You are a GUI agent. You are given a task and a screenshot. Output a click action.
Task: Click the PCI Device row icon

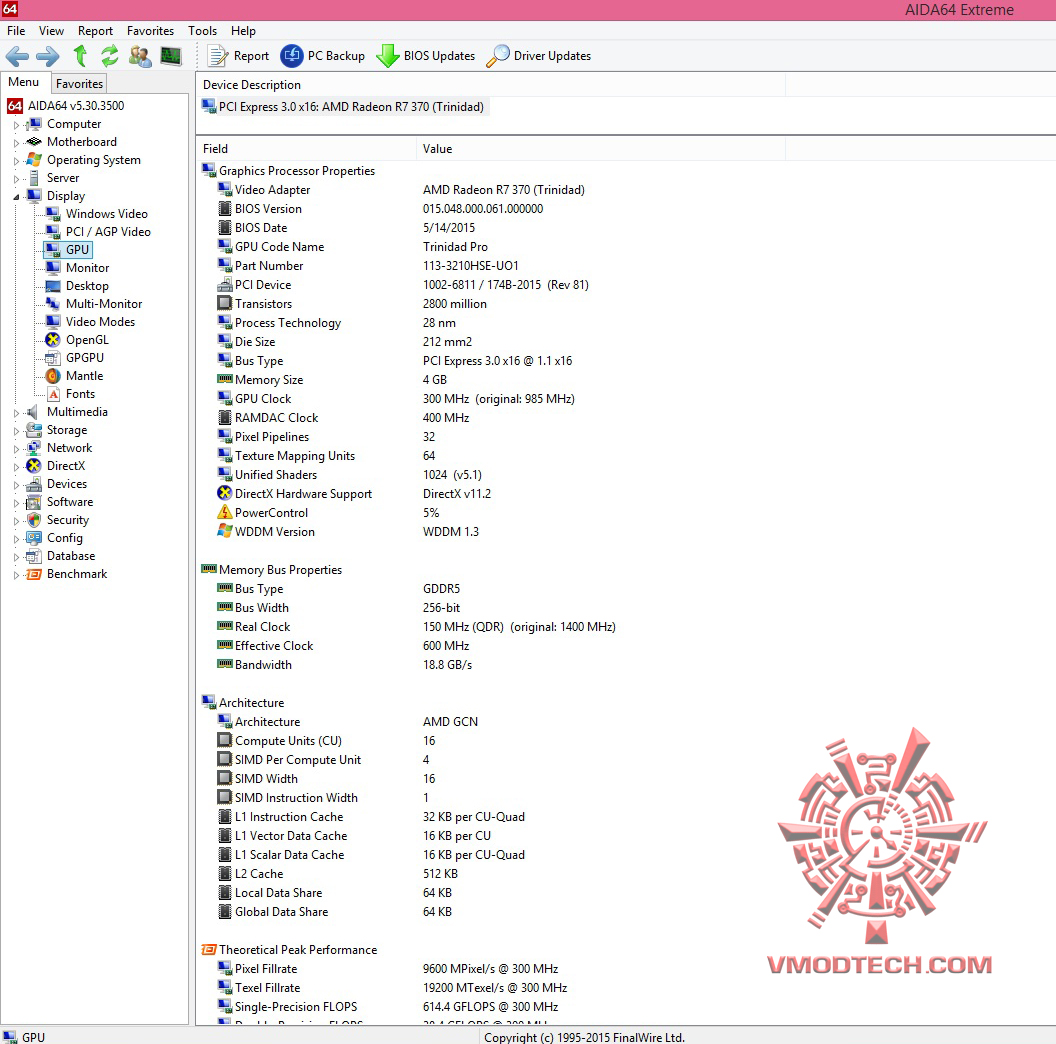[225, 285]
